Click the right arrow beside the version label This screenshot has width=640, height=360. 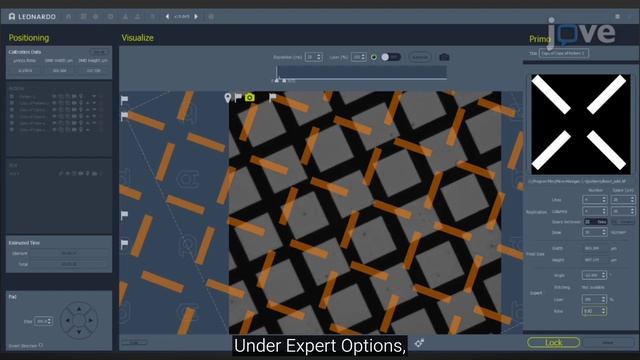(x=196, y=16)
